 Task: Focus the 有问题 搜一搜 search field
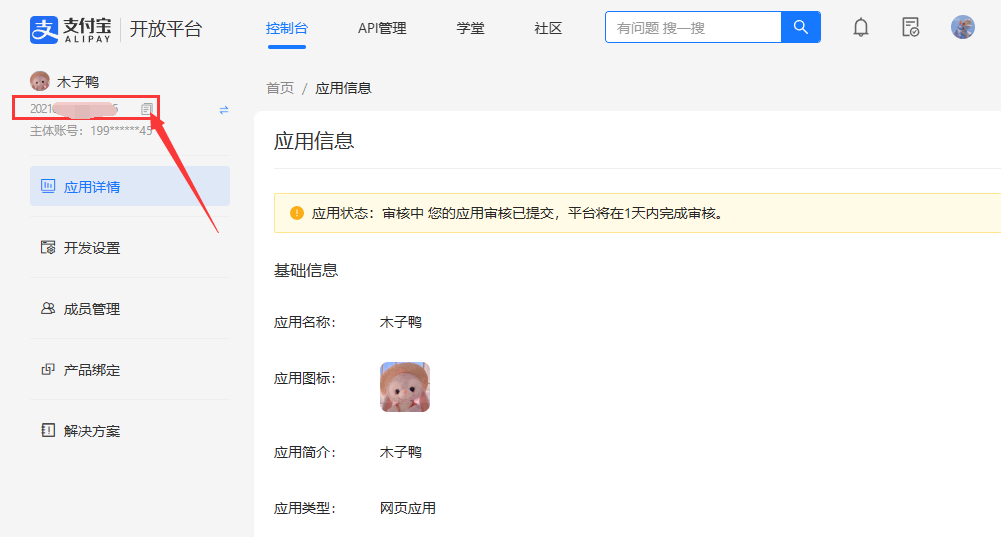click(x=692, y=28)
